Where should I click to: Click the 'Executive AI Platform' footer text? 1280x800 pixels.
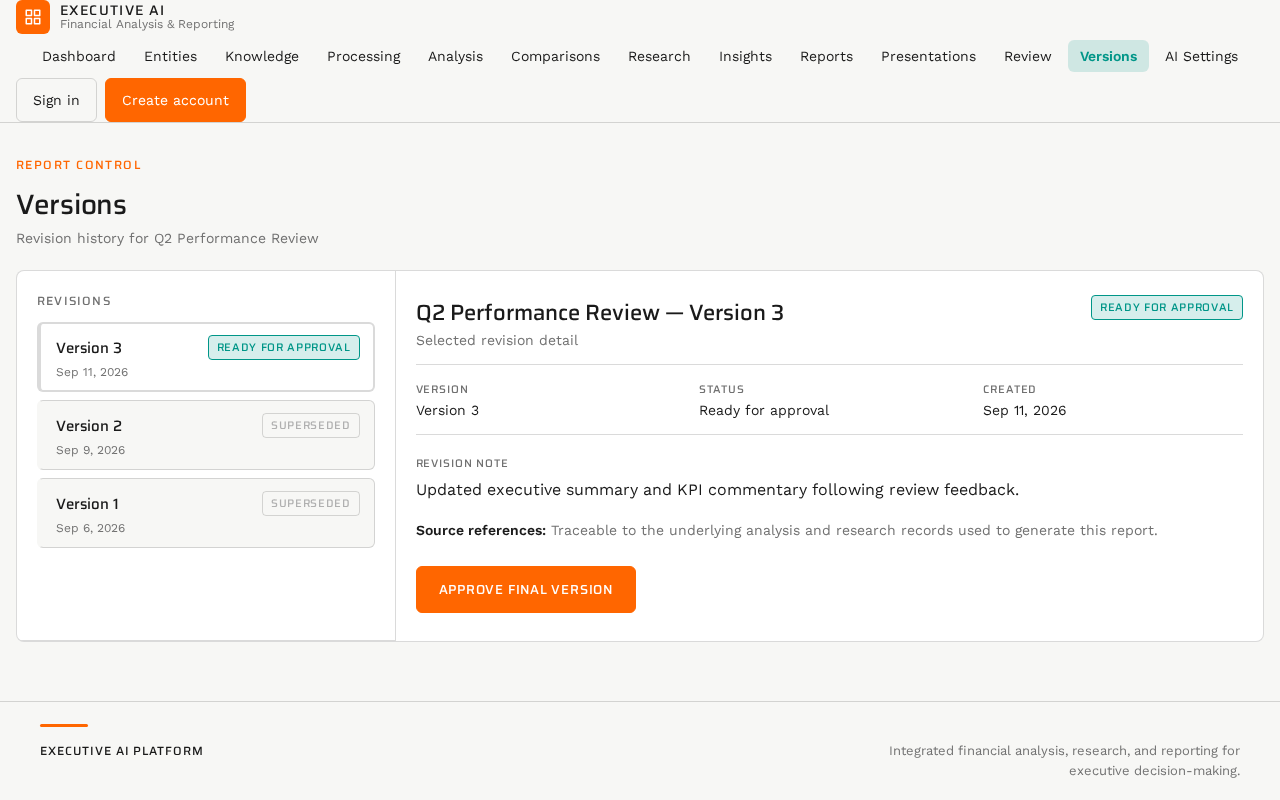(x=122, y=751)
